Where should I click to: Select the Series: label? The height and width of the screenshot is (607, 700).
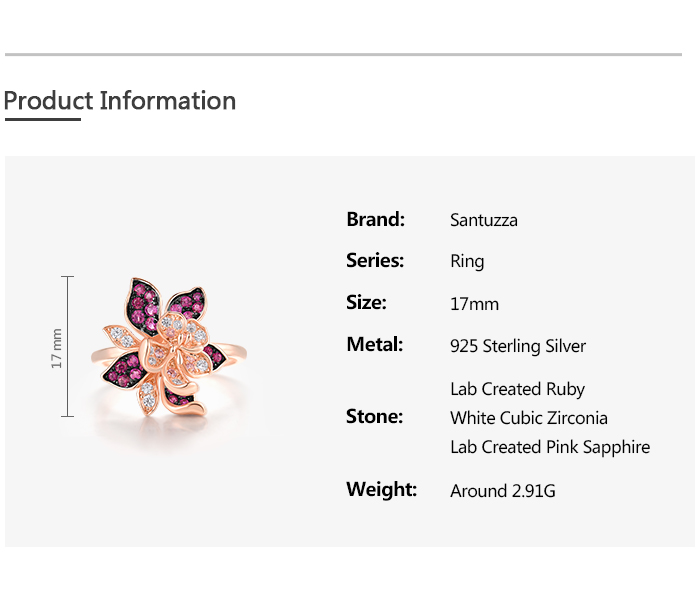coord(375,261)
